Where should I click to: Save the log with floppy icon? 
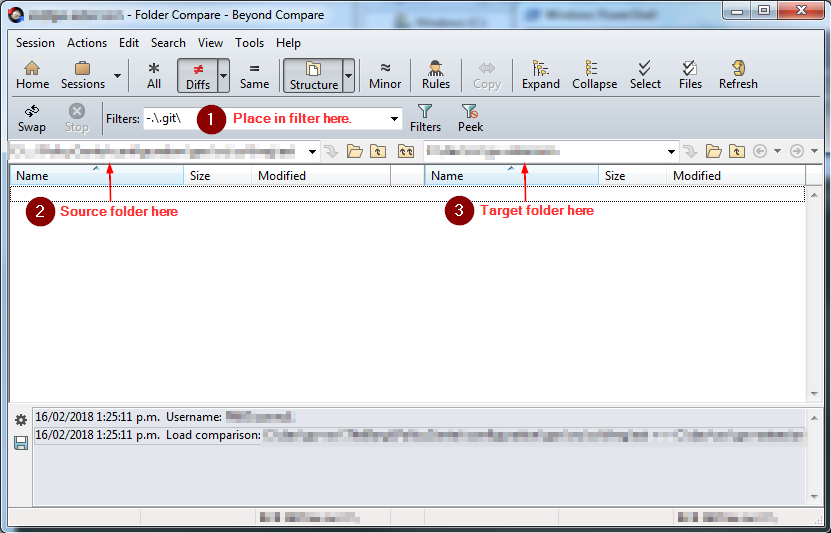pos(21,442)
